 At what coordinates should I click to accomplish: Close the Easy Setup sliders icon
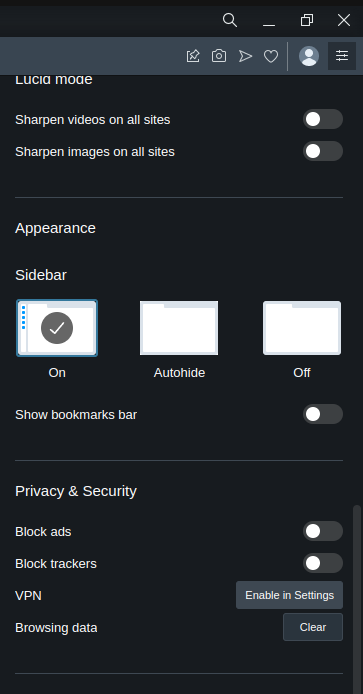(x=342, y=56)
